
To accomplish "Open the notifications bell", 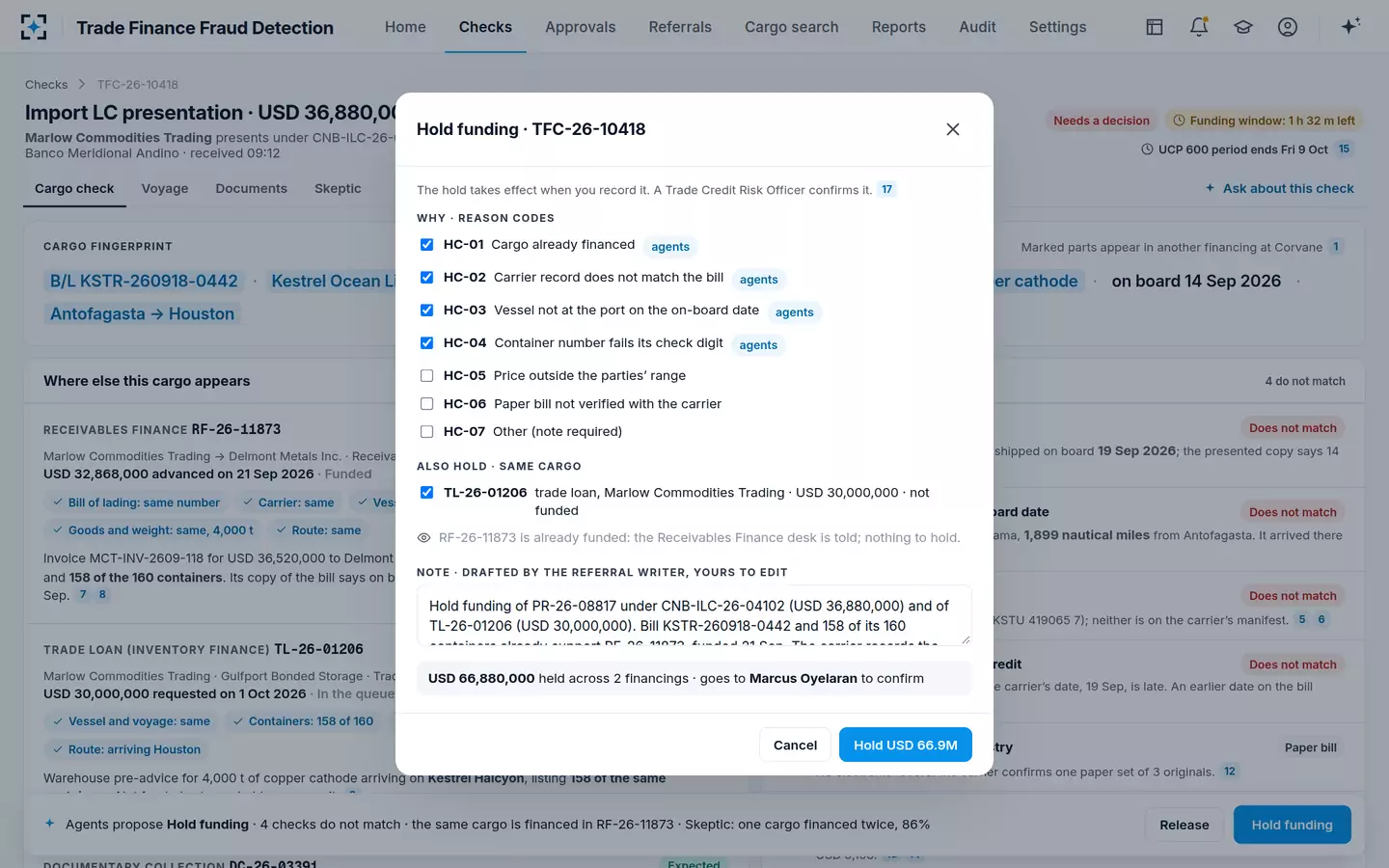I will (x=1199, y=27).
